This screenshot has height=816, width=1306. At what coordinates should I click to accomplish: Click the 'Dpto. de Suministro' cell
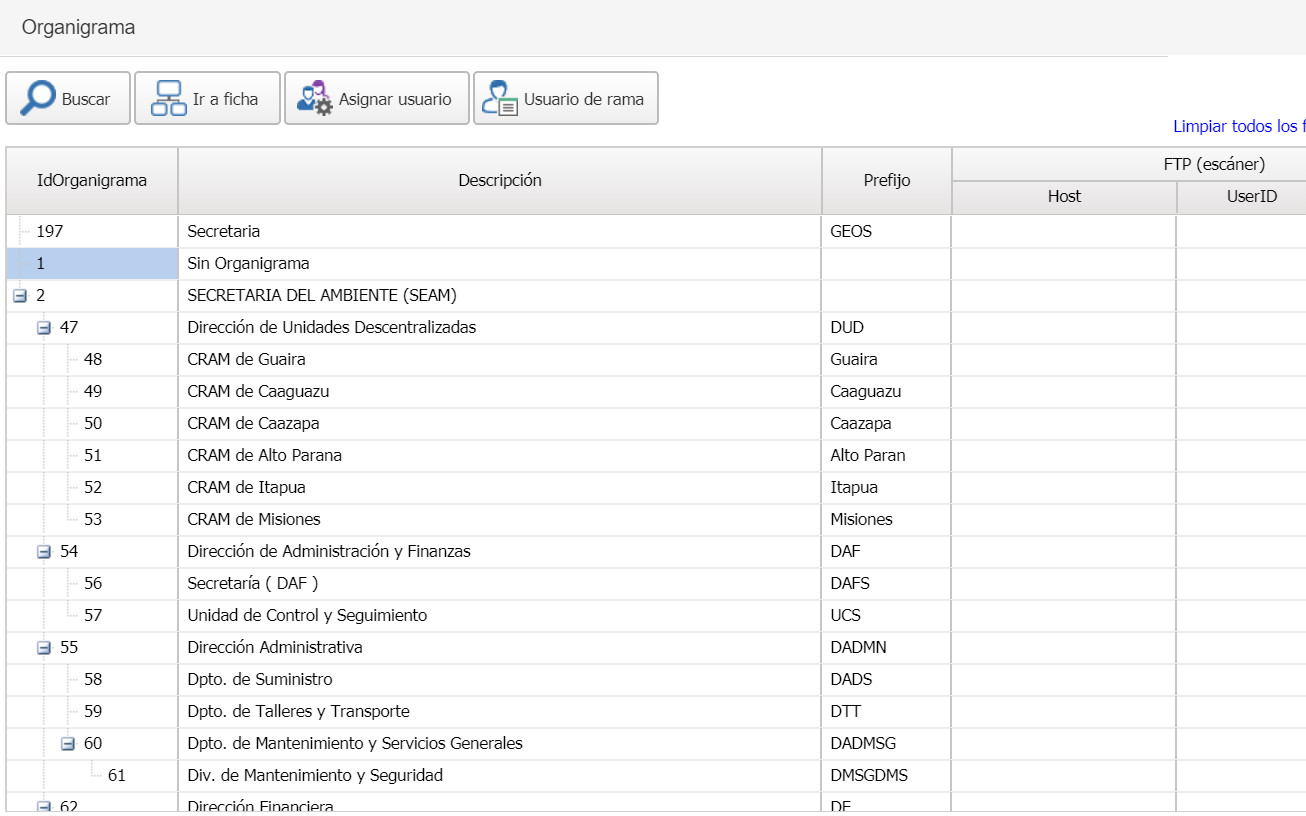pos(500,680)
